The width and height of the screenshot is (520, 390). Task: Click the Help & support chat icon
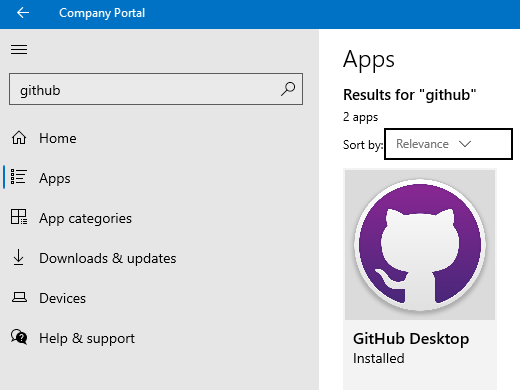click(x=19, y=337)
